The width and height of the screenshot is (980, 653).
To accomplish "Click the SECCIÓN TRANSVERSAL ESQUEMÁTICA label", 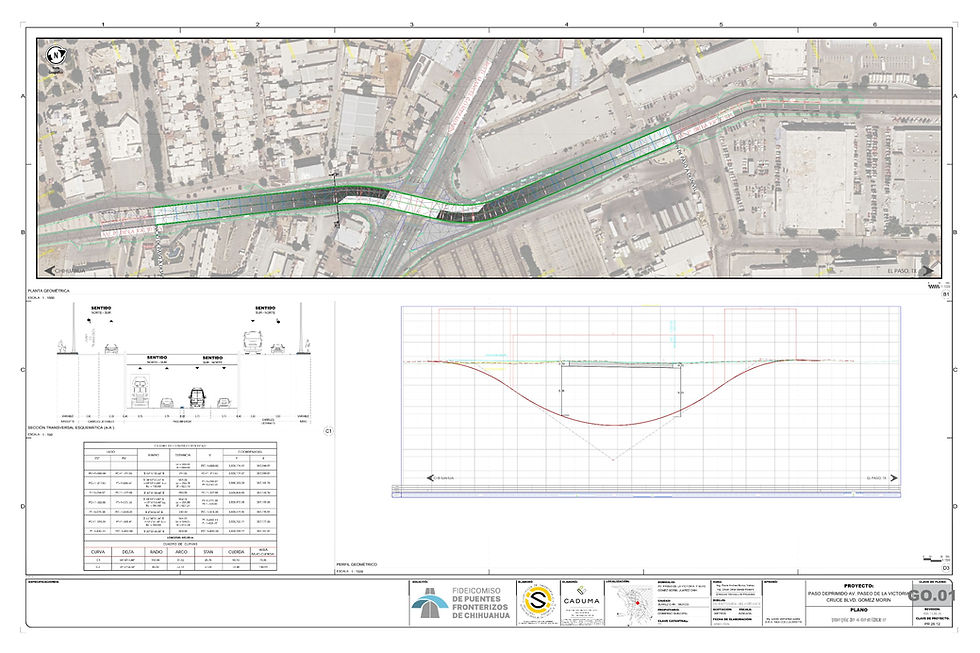I will (x=71, y=428).
